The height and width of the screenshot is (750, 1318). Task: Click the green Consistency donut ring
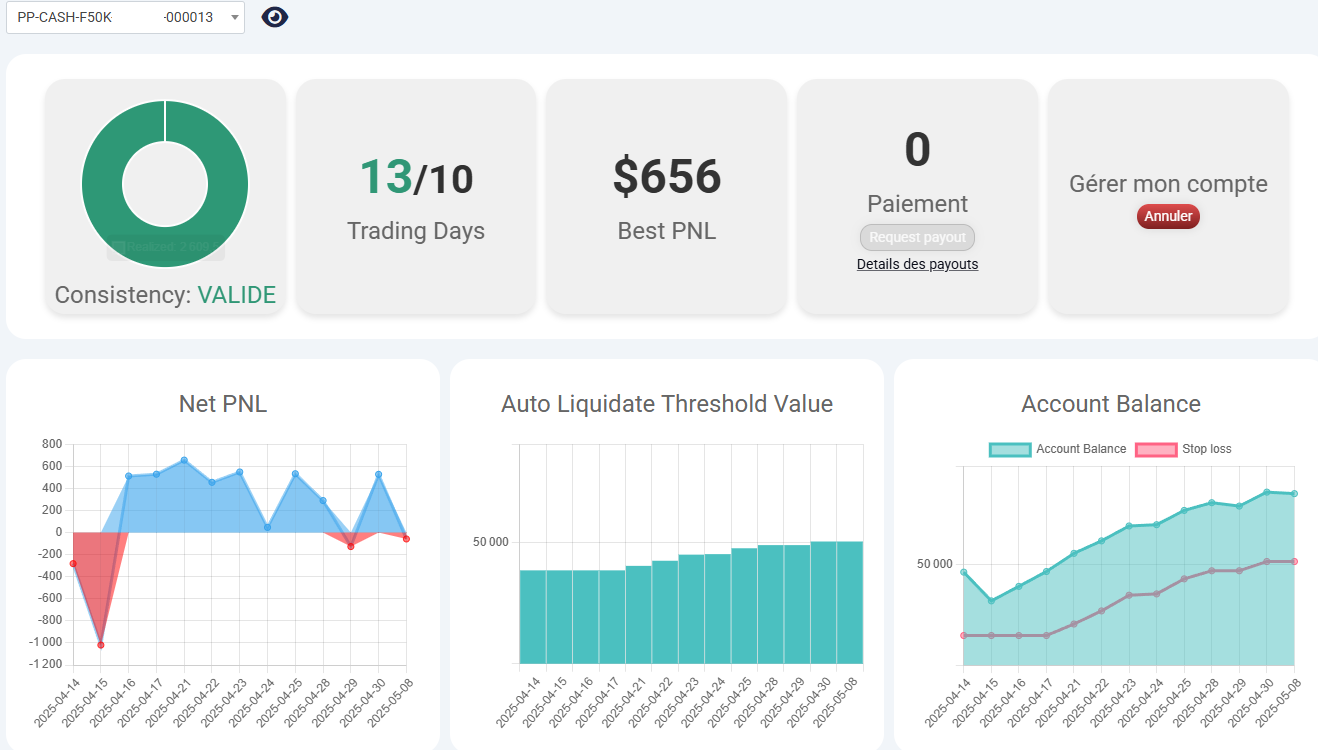[103, 185]
